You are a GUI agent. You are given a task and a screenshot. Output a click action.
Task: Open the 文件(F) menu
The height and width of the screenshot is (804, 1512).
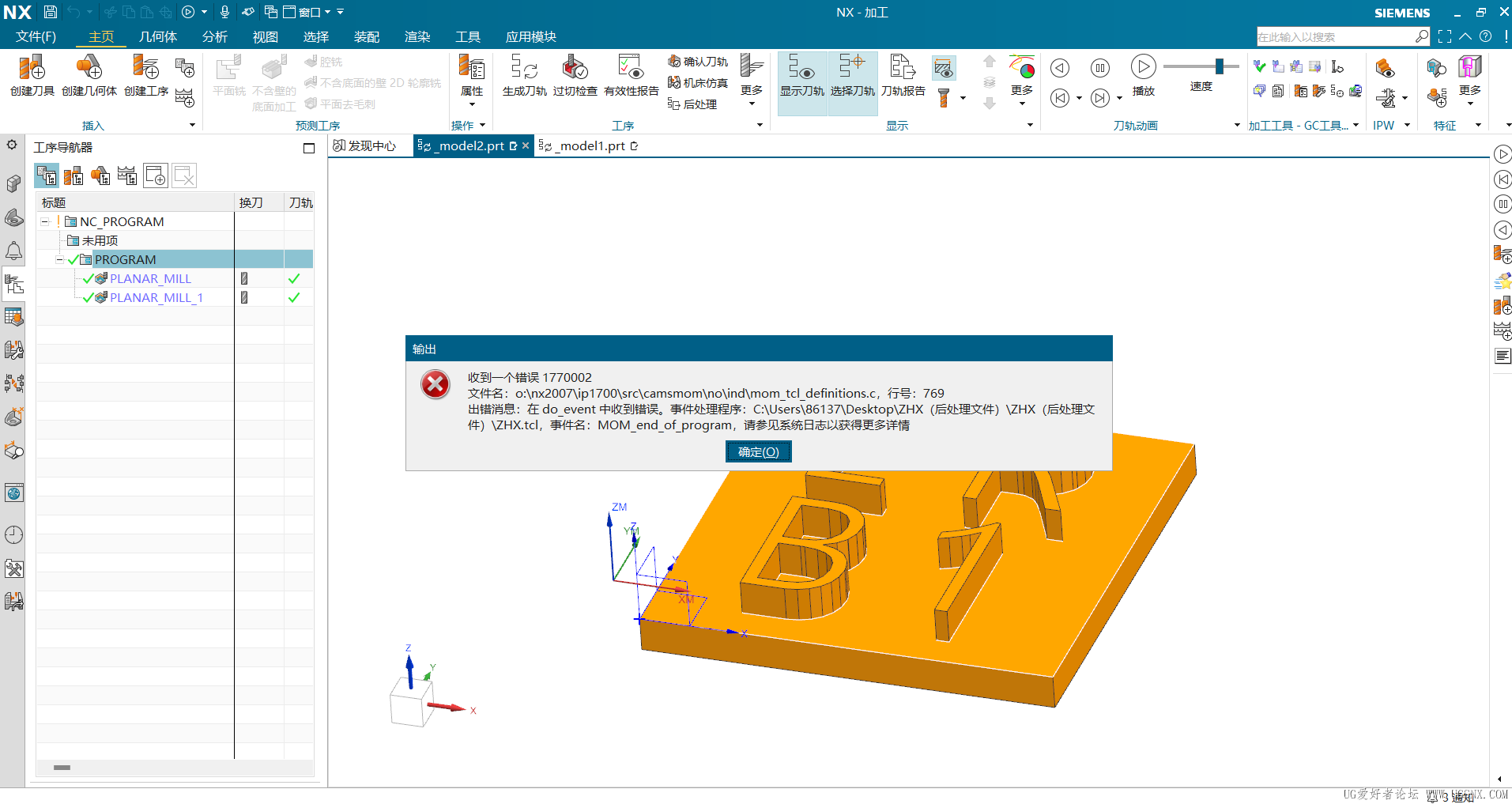point(36,36)
